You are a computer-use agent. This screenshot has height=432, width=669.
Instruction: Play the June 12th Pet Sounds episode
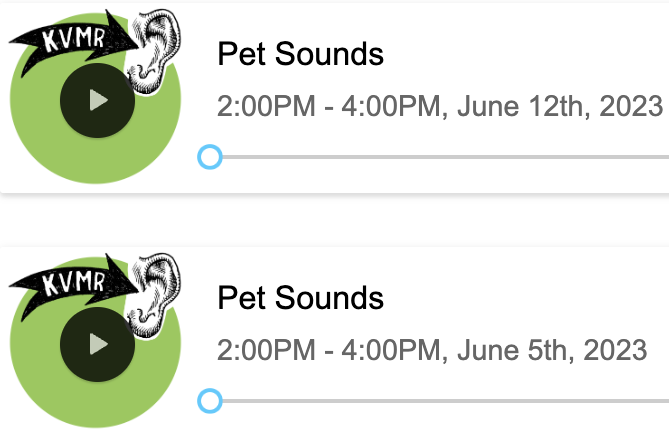coord(97,100)
